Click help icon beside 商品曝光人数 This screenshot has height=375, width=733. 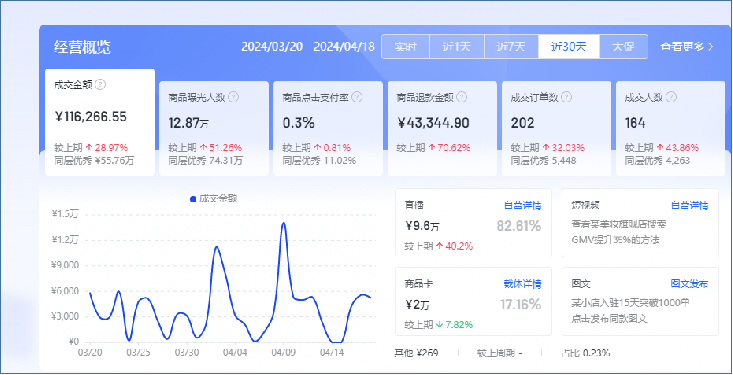click(x=234, y=97)
